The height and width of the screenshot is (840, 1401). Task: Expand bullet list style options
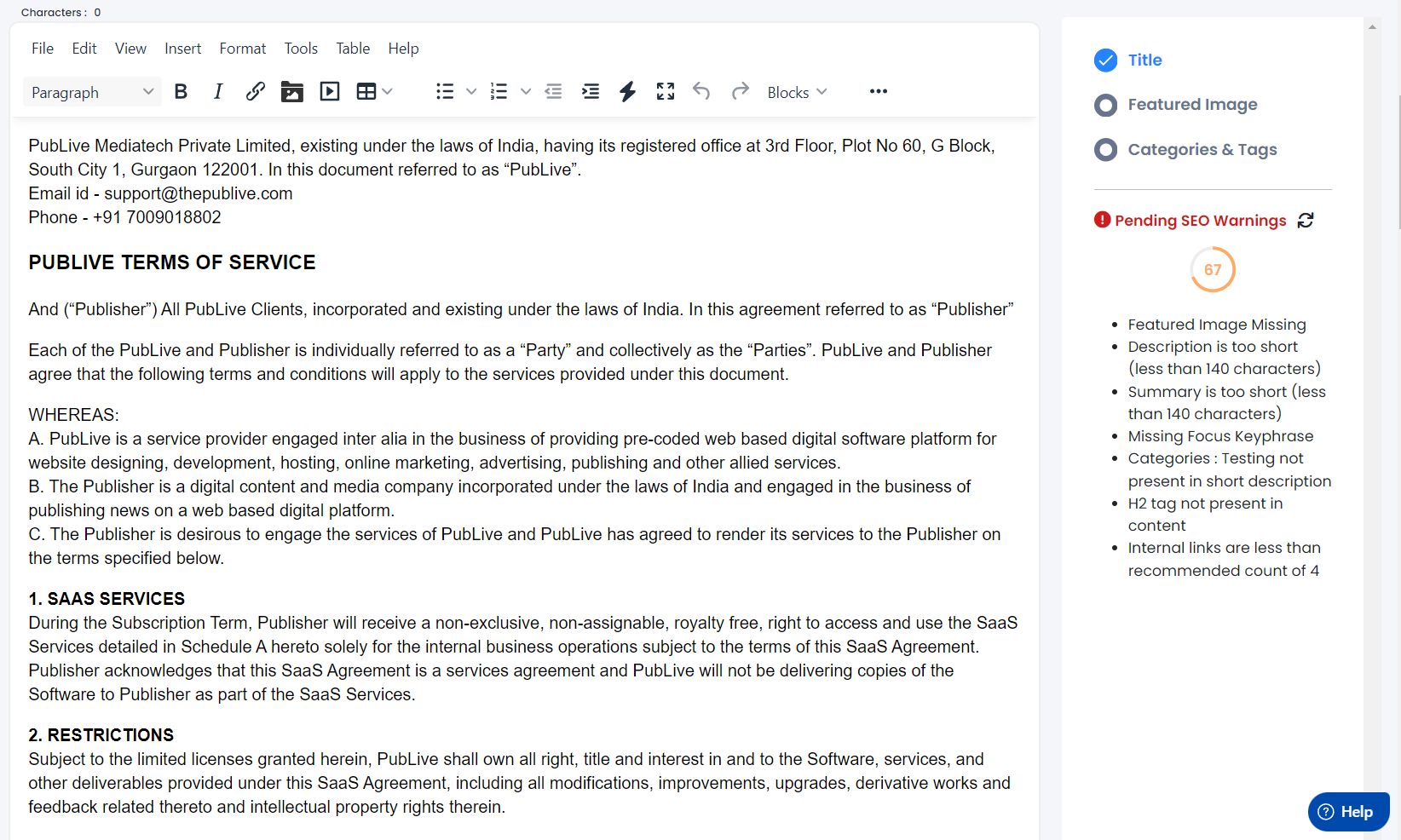(471, 92)
